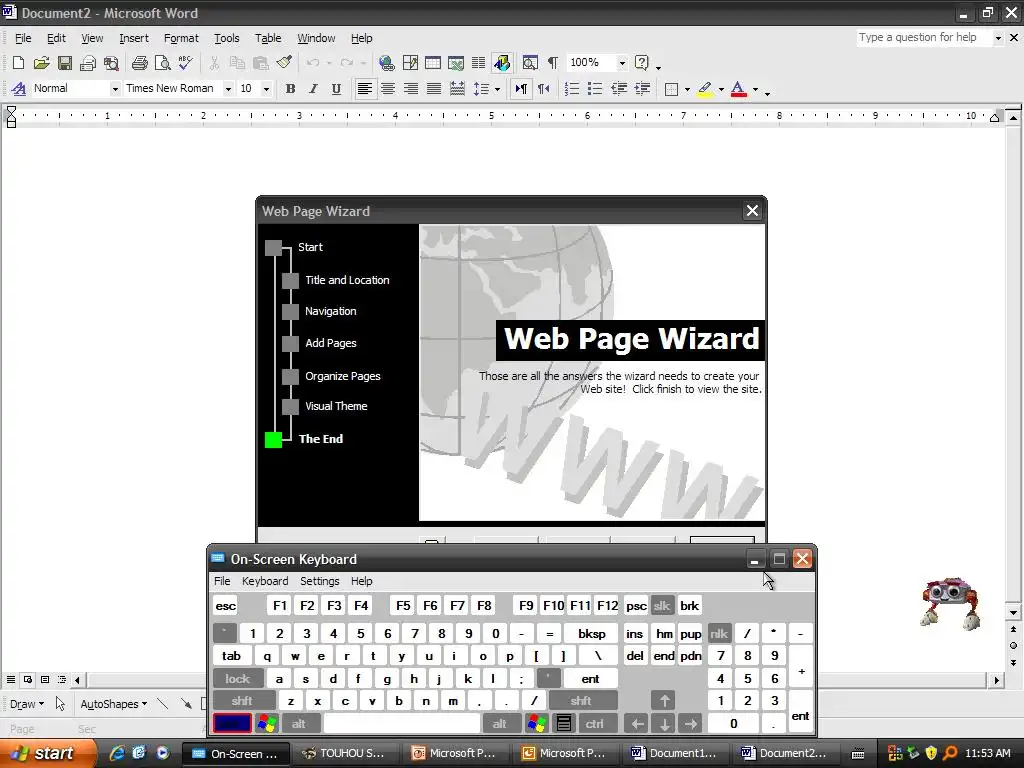This screenshot has height=768, width=1024.
Task: Toggle Bold formatting
Action: [x=290, y=89]
